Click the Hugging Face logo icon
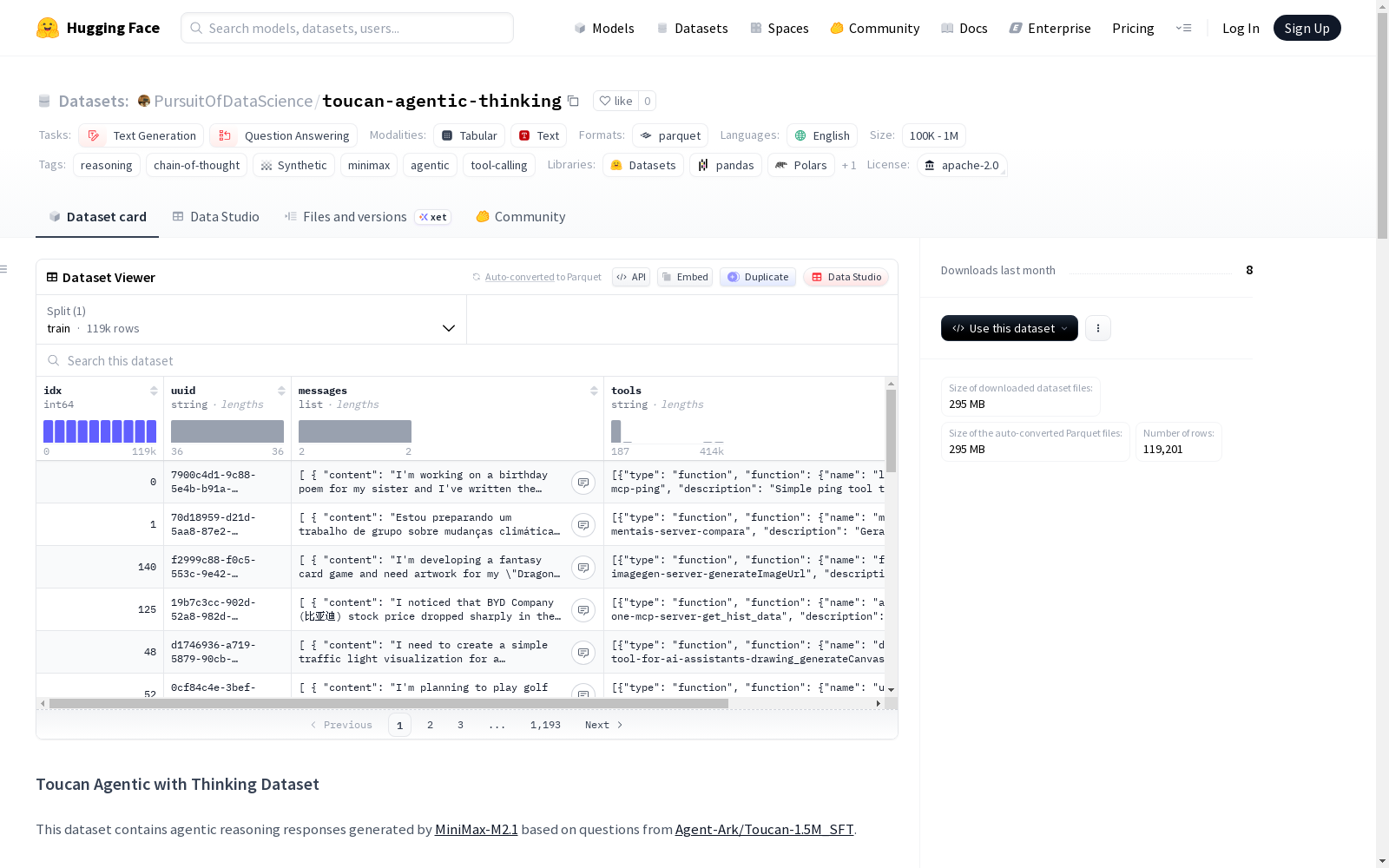Viewport: 1389px width, 868px height. (x=48, y=28)
